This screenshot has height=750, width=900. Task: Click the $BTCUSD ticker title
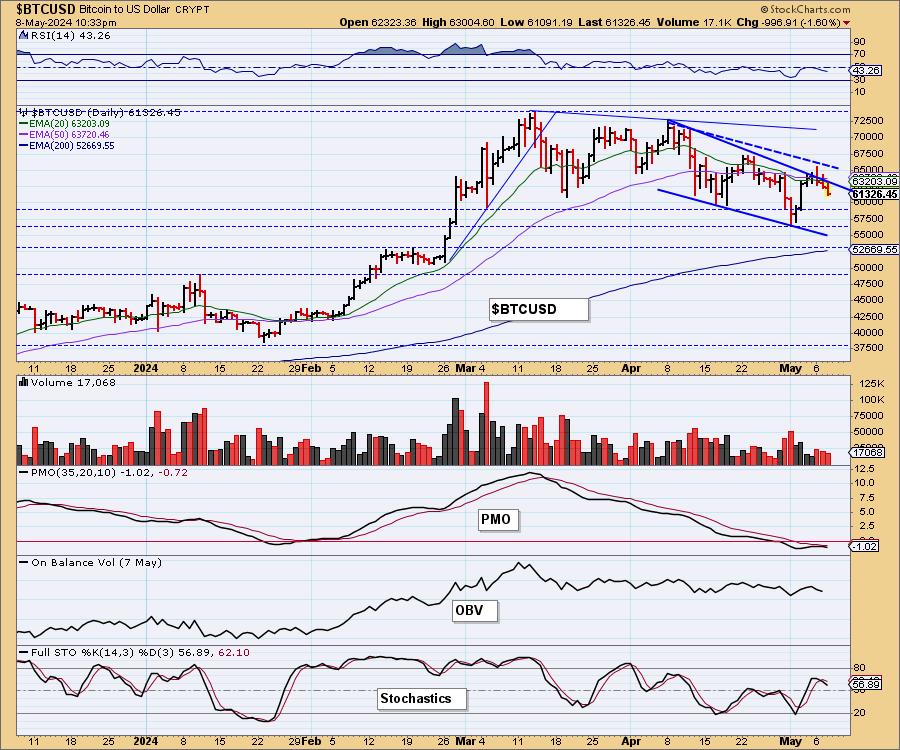coord(45,9)
